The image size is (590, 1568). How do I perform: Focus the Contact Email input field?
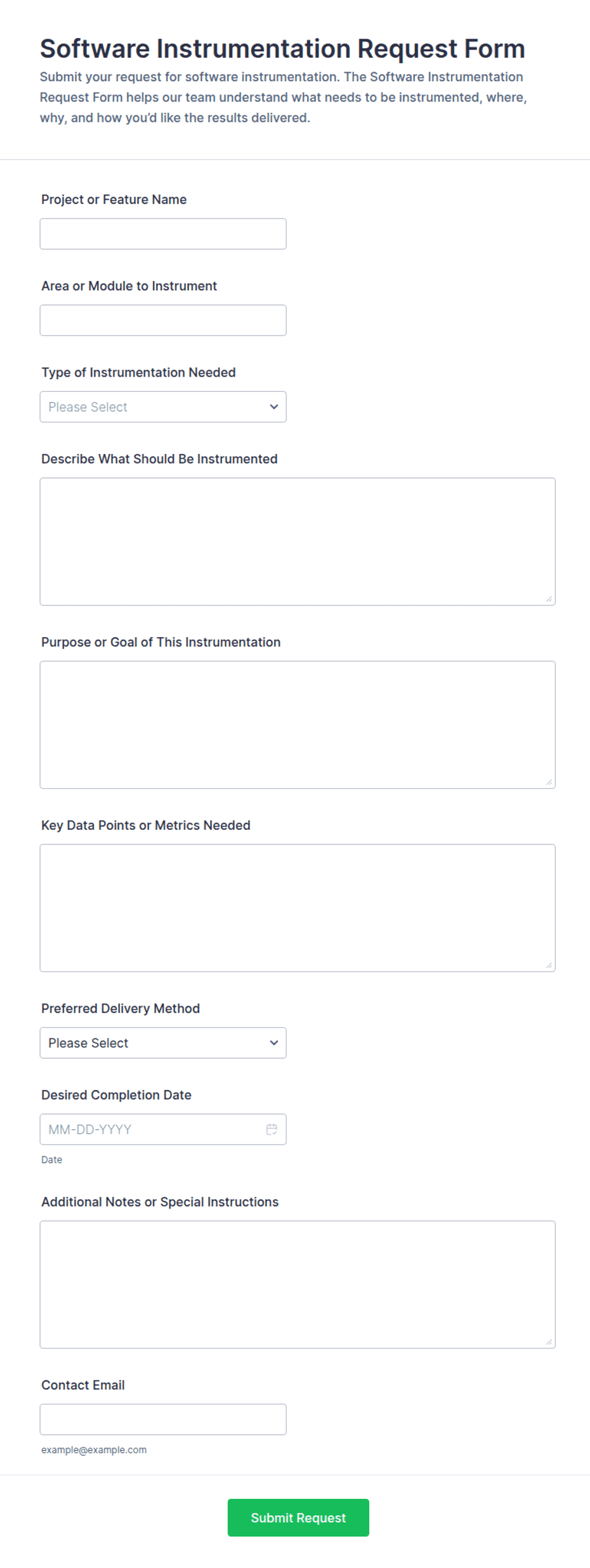tap(163, 1420)
